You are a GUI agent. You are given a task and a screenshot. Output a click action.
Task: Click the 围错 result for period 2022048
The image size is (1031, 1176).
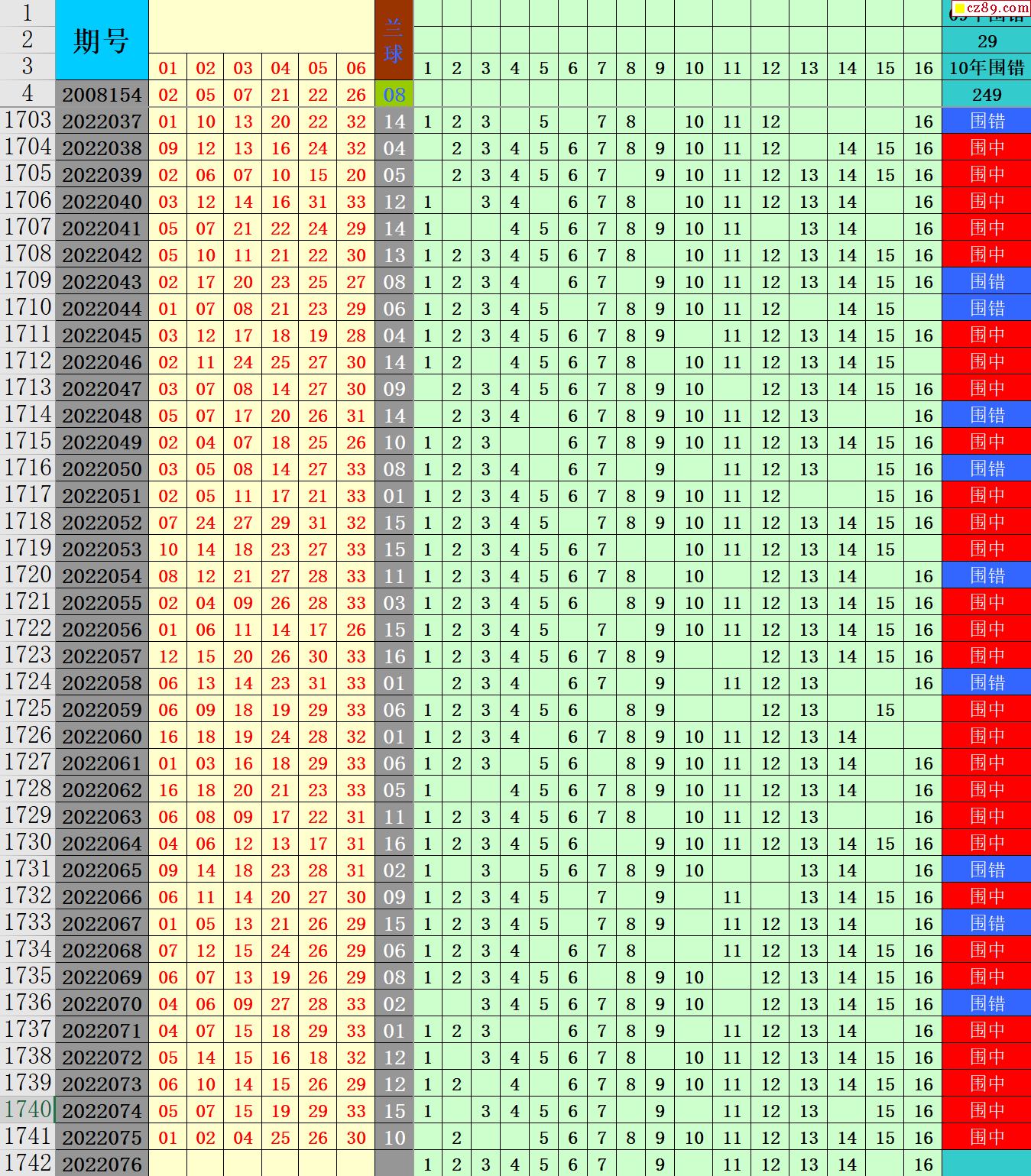987,415
